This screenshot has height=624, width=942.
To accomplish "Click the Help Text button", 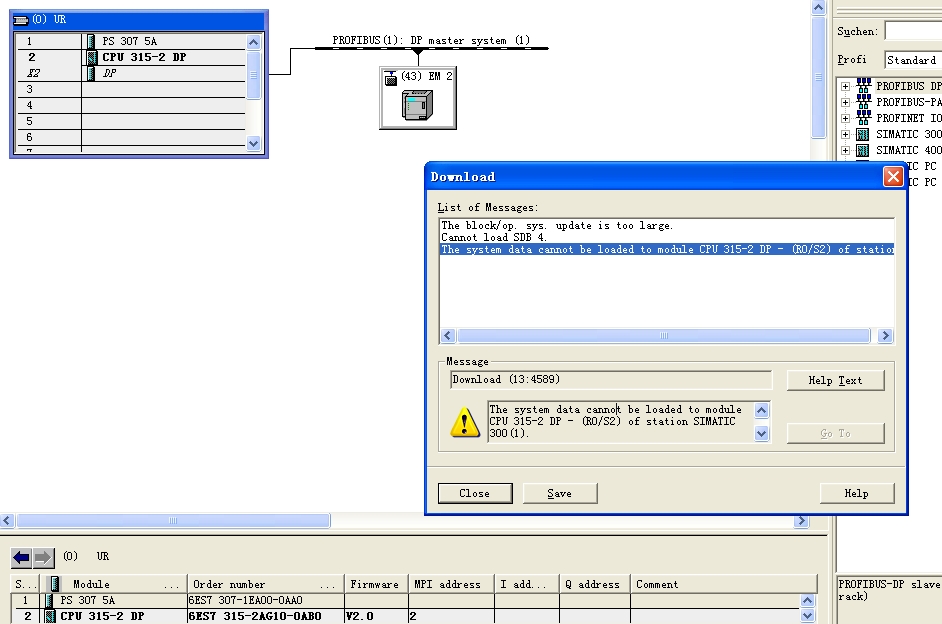I will tap(836, 380).
